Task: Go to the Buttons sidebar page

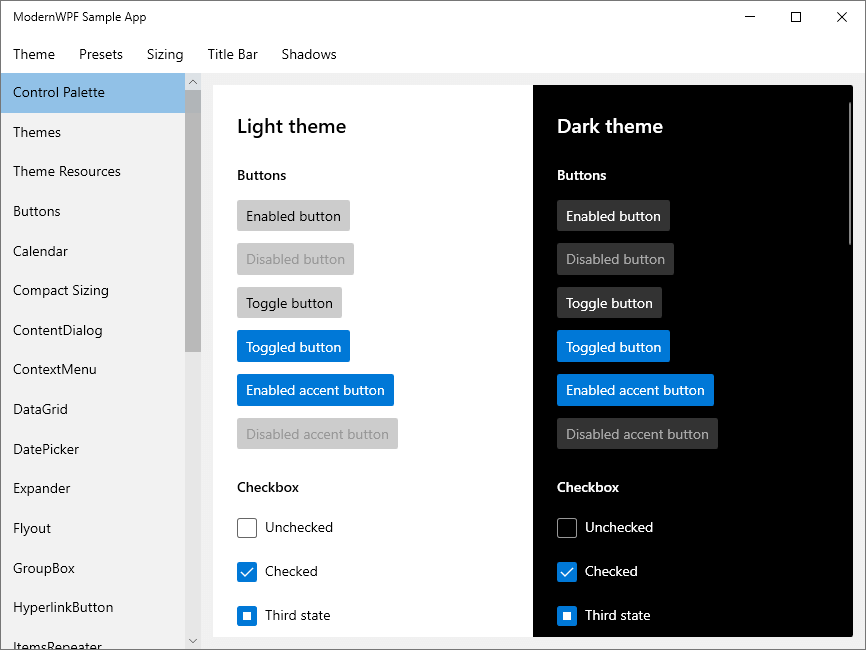Action: pyautogui.click(x=93, y=212)
